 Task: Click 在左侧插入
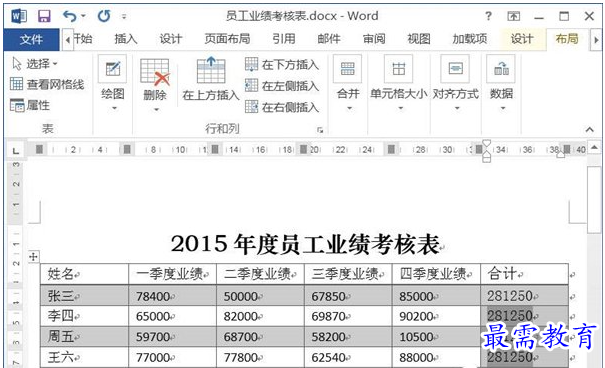(282, 86)
